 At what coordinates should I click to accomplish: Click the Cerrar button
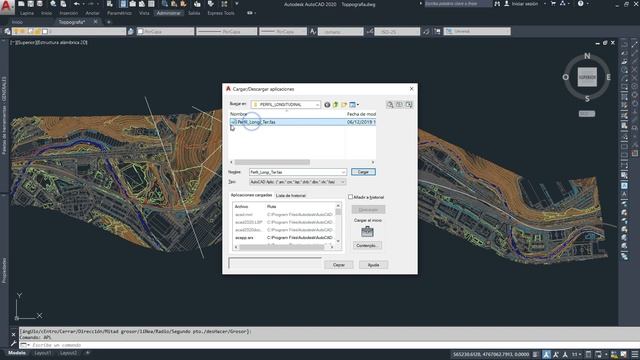pyautogui.click(x=339, y=265)
